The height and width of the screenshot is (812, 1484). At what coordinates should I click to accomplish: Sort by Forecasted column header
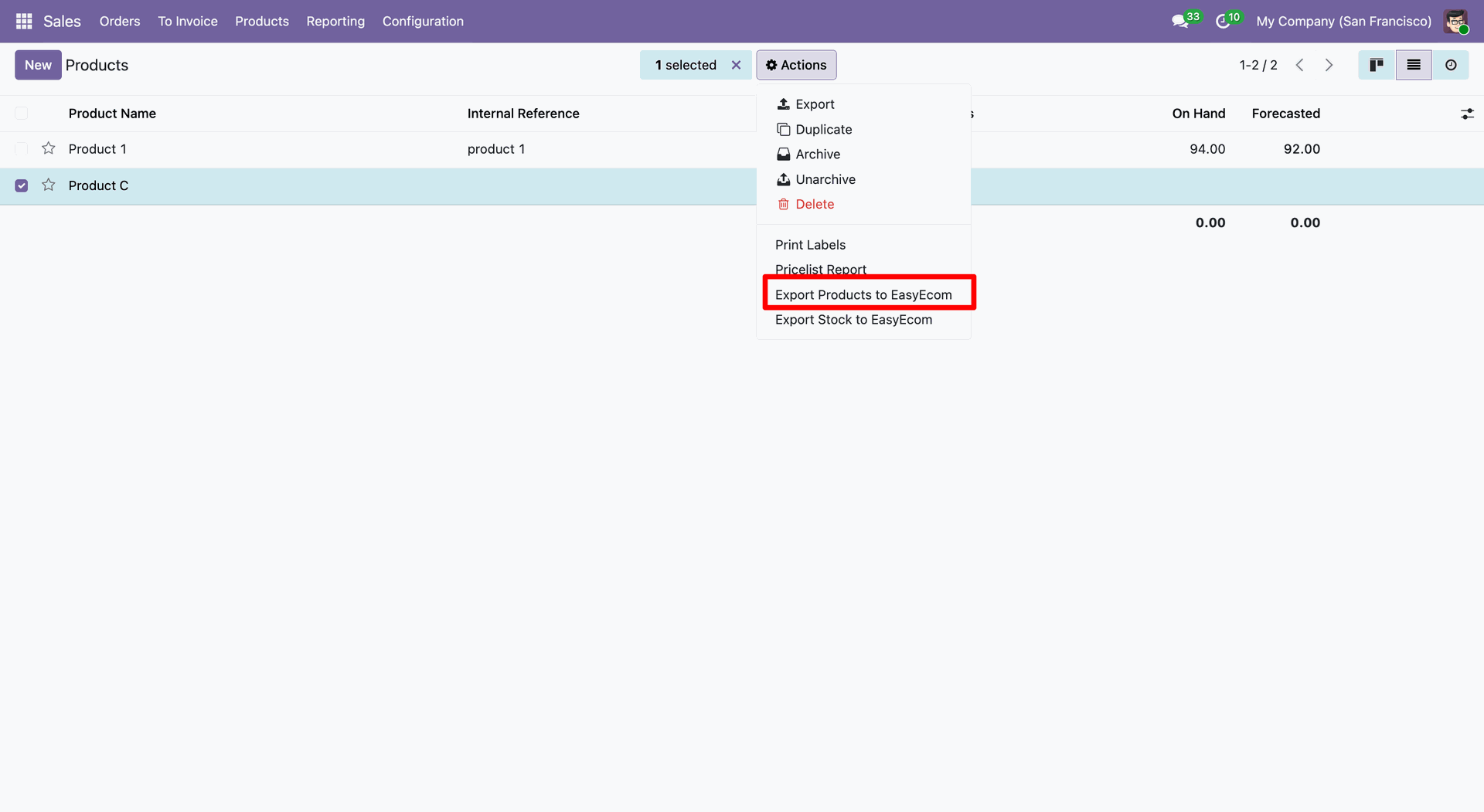click(1285, 114)
